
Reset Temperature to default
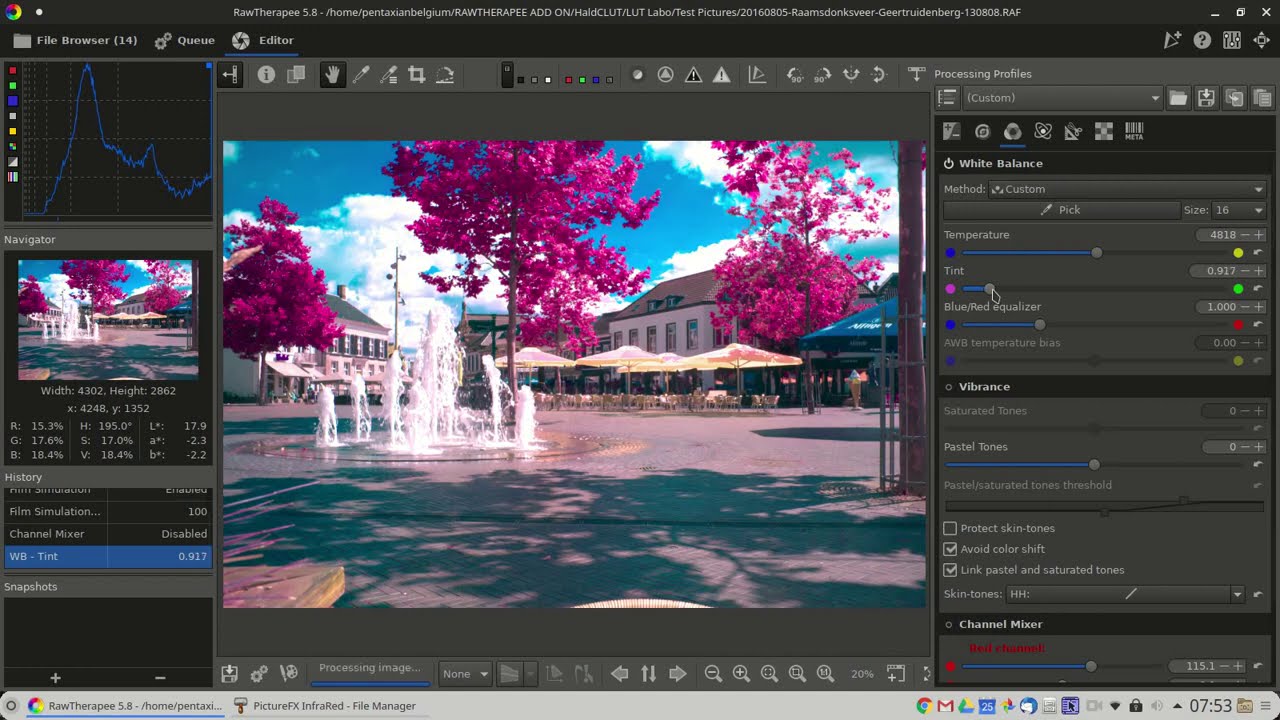click(x=1258, y=252)
